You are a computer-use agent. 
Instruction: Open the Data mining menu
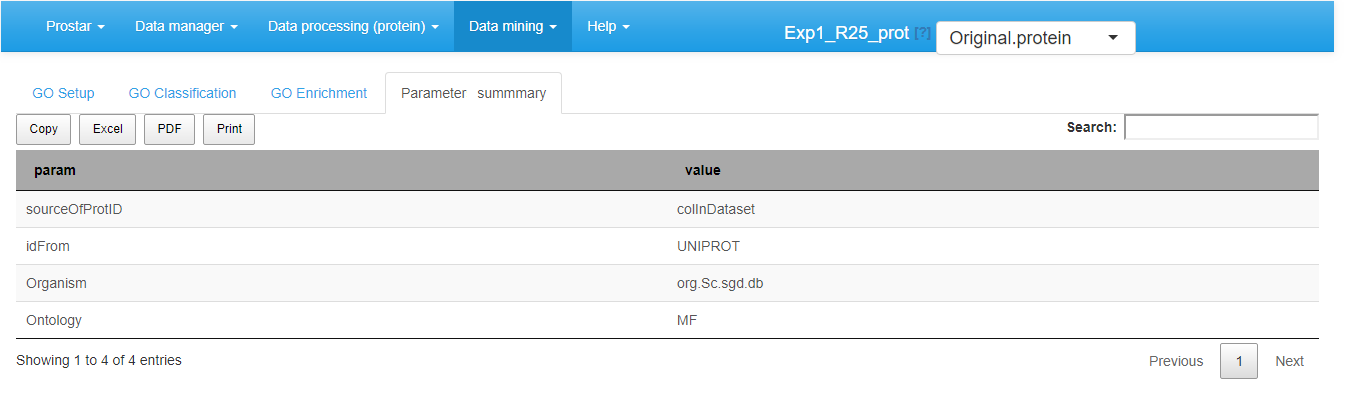tap(512, 26)
